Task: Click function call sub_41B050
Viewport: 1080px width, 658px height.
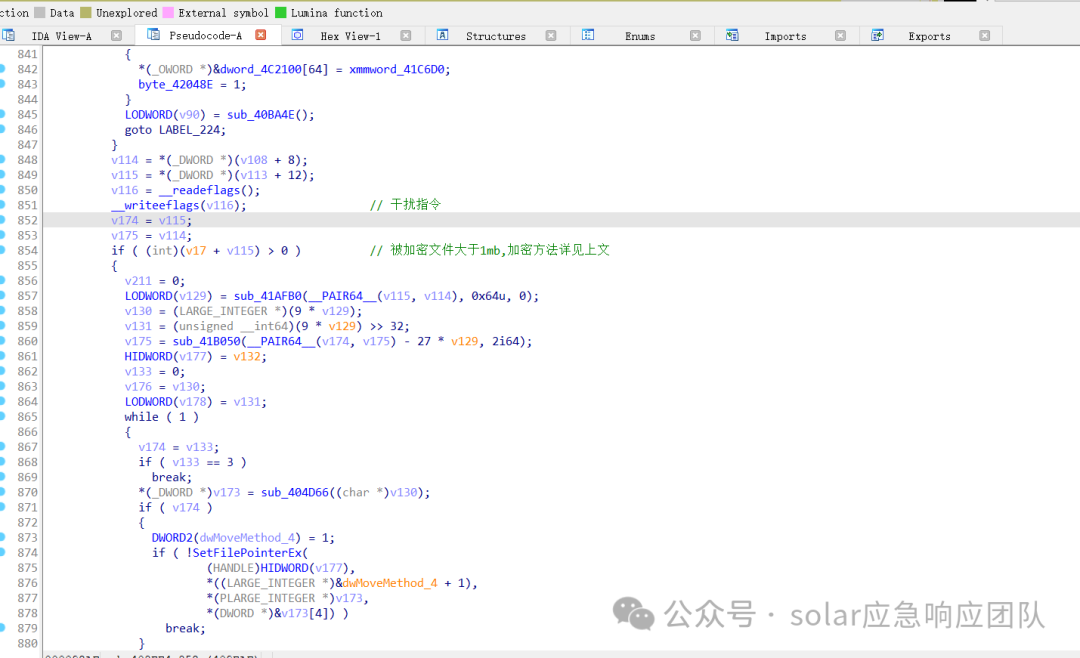Action: point(207,341)
